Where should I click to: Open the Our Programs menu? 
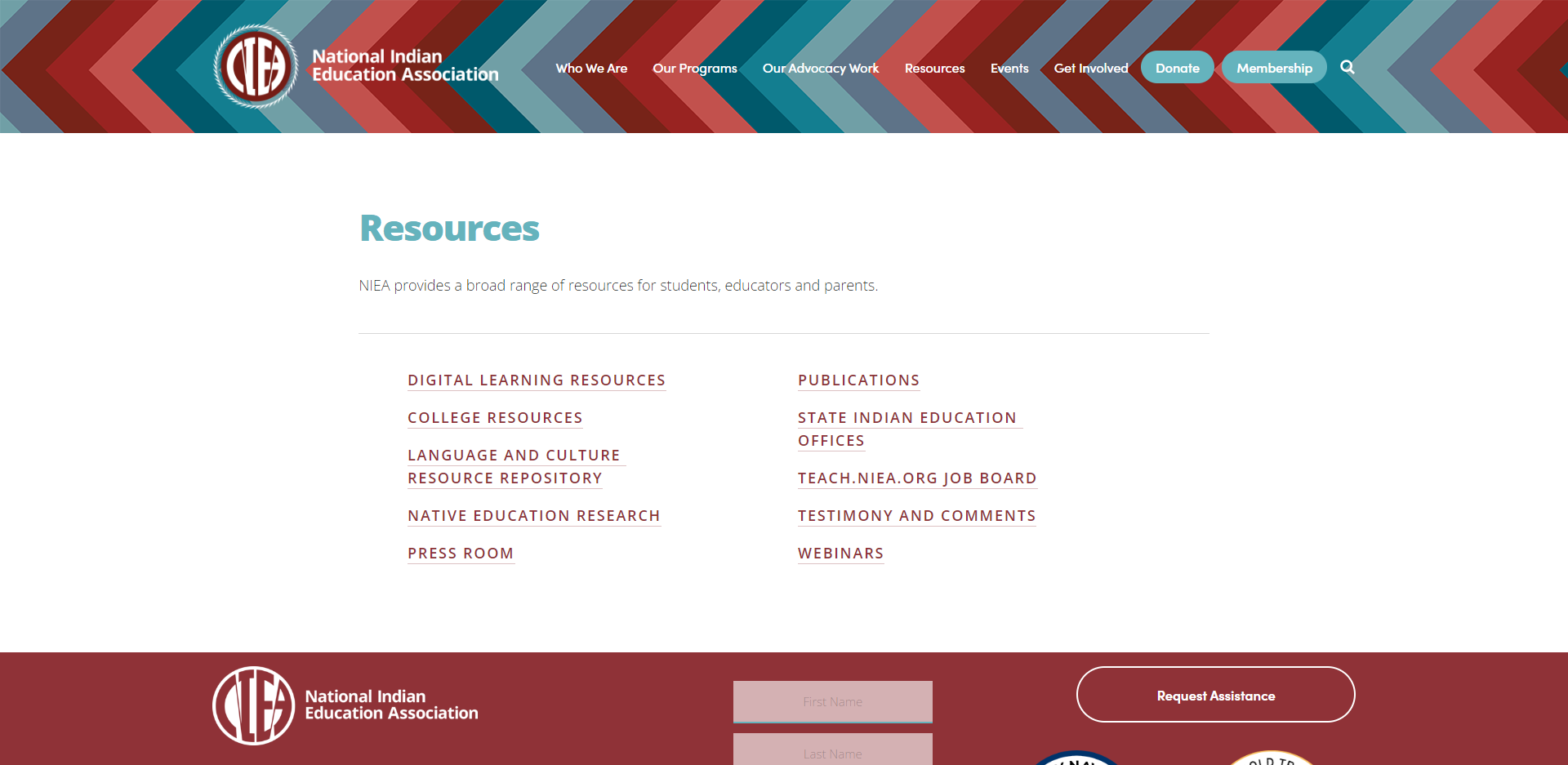pos(694,69)
